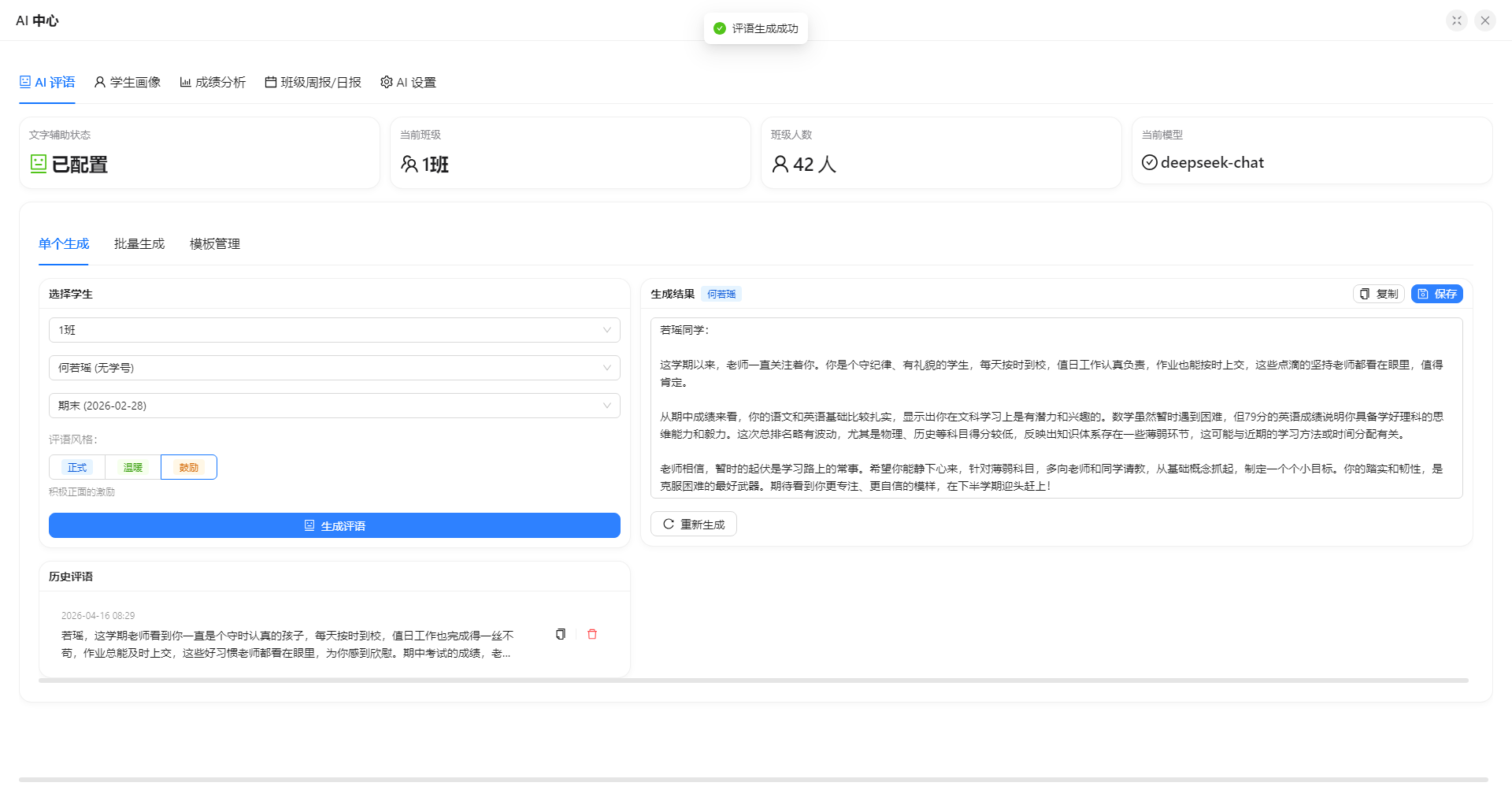Click the 学生画像 person icon
The image size is (1512, 801).
tap(100, 82)
